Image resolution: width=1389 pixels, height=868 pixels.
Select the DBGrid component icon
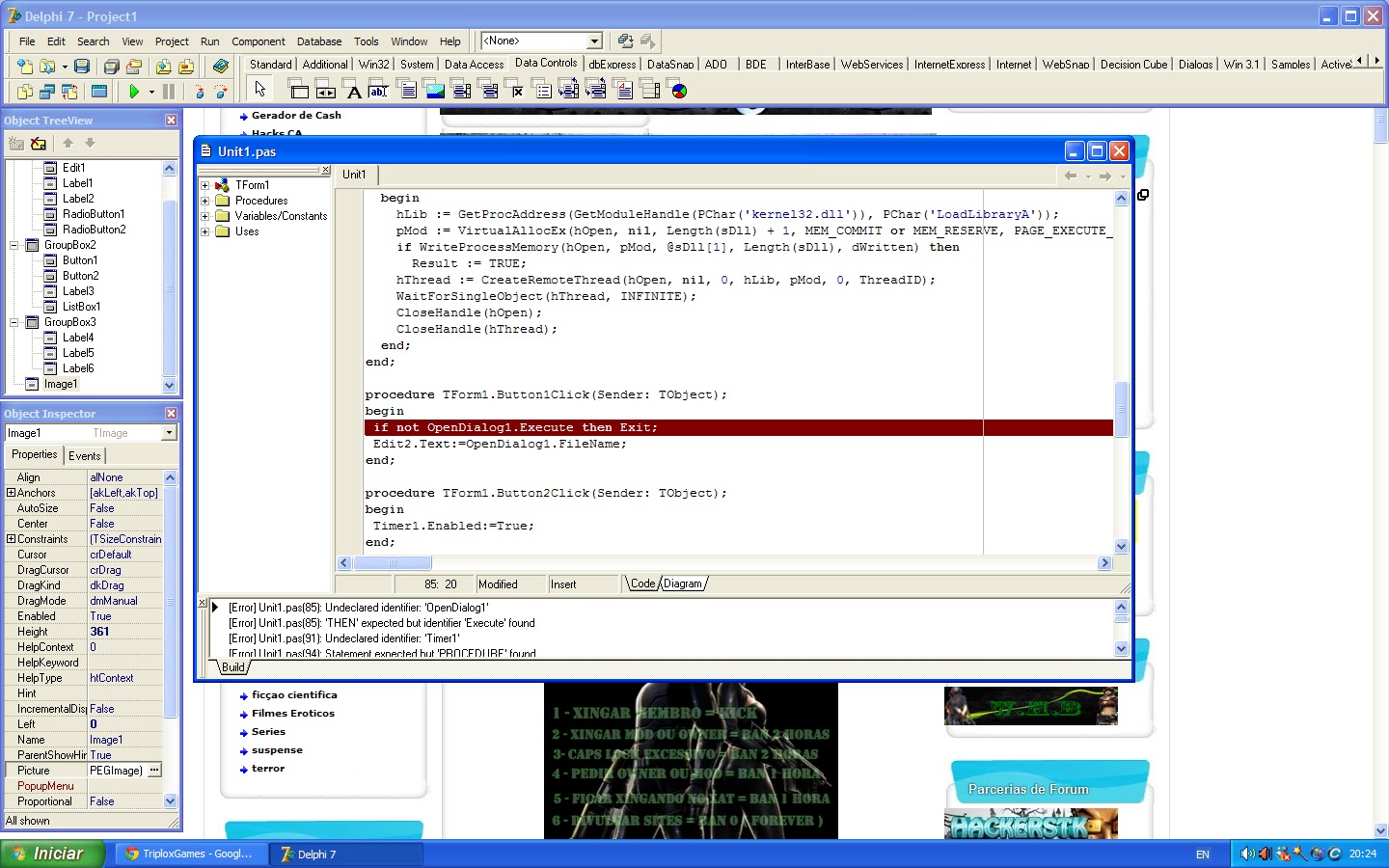point(300,91)
